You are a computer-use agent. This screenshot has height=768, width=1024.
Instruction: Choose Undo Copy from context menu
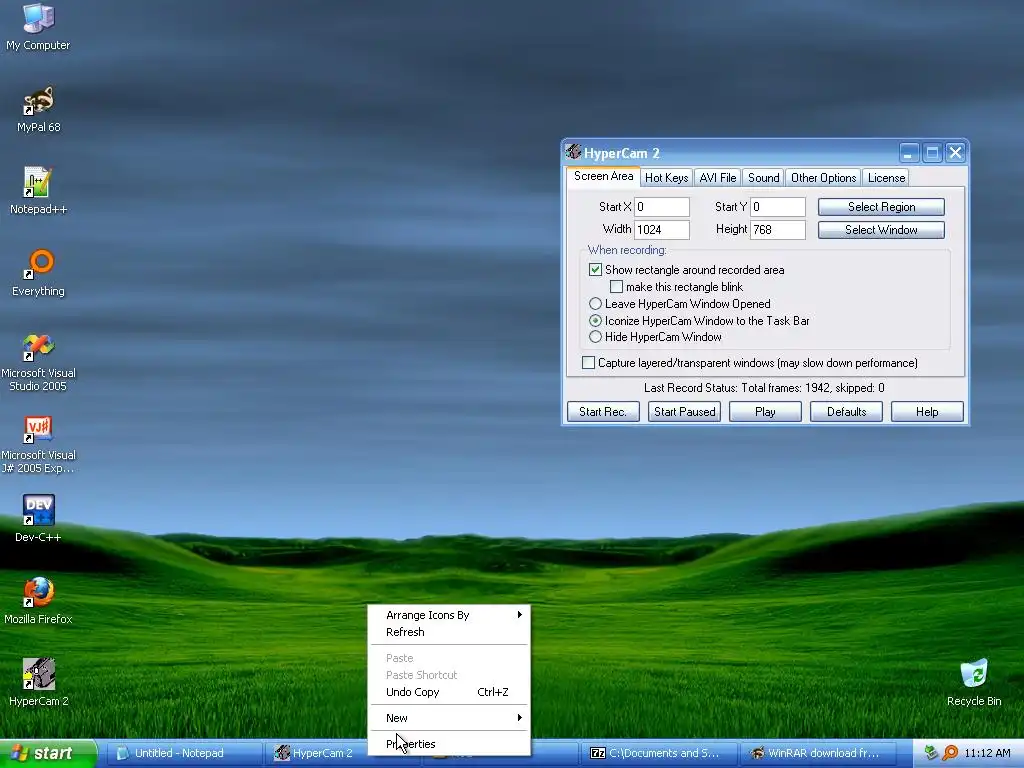click(450, 692)
